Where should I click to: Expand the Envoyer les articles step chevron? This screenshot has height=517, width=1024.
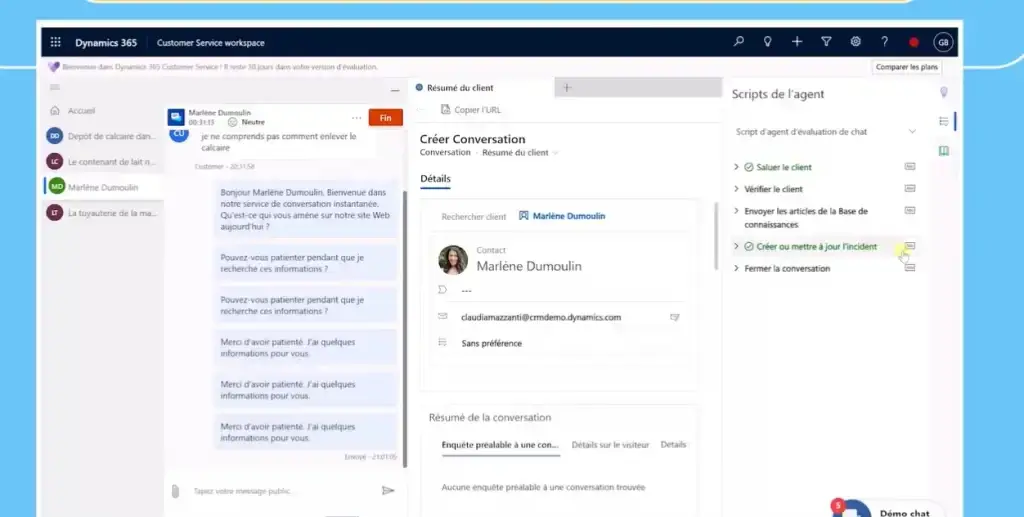coord(736,211)
